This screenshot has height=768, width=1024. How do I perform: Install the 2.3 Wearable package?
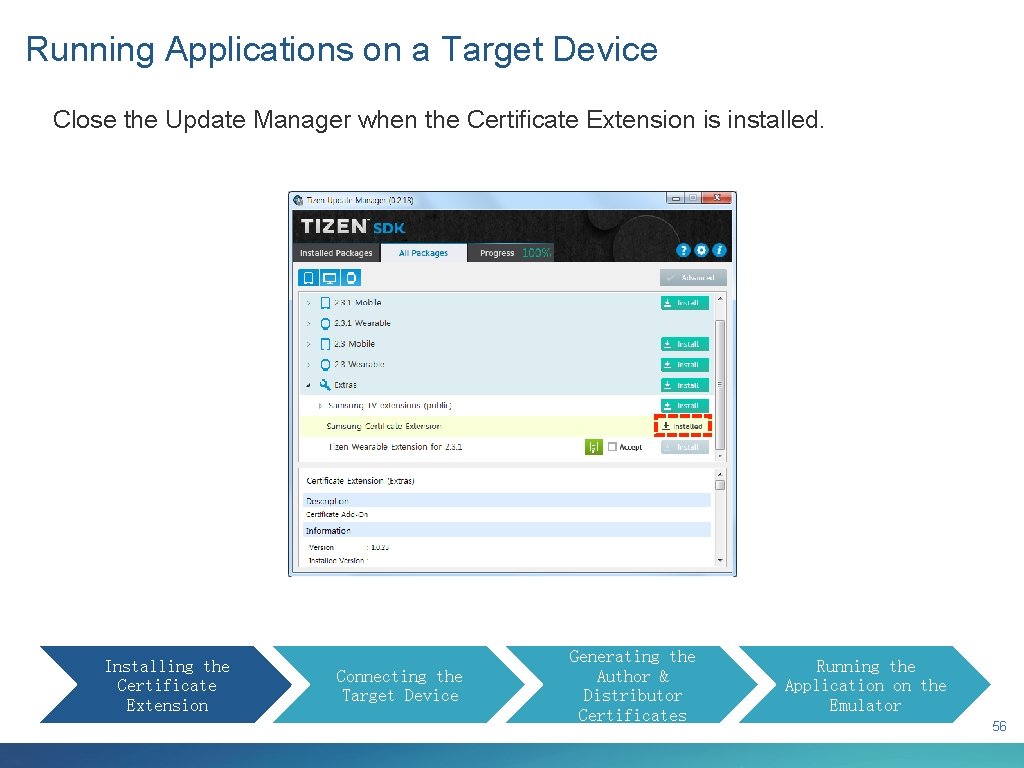pyautogui.click(x=684, y=364)
